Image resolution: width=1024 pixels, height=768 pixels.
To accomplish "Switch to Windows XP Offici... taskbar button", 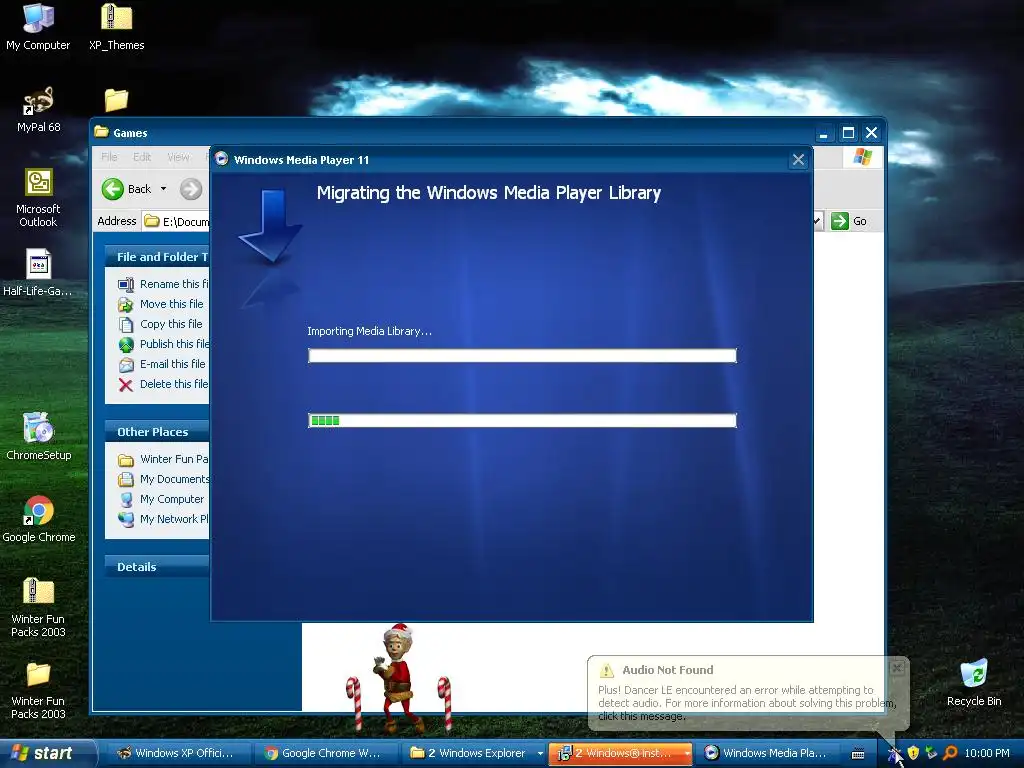I will click(175, 753).
